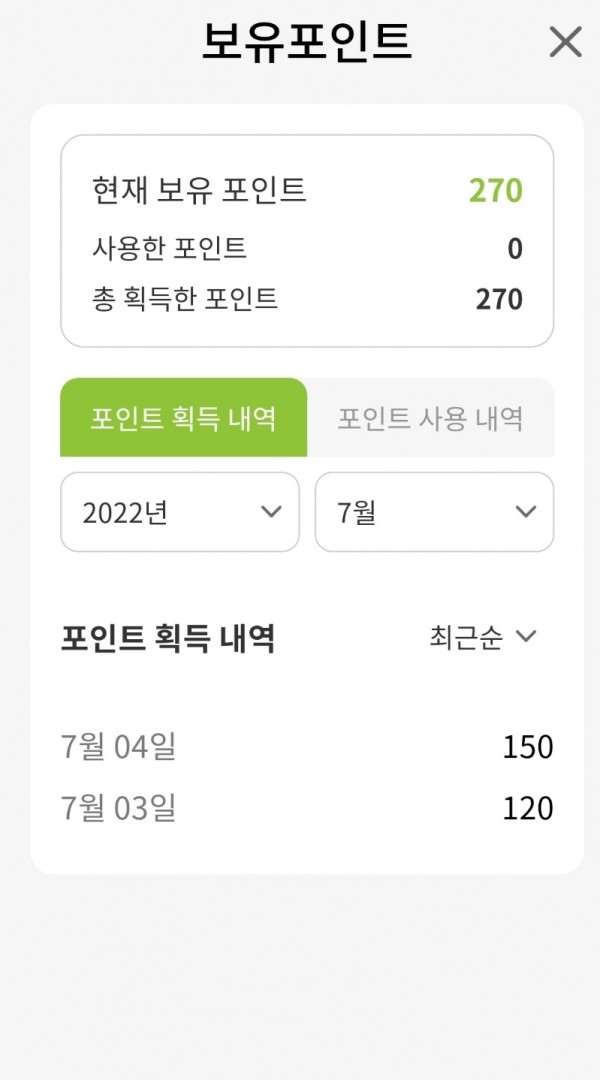Close the 보유포인트 panel with the X icon
Viewport: 600px width, 1080px height.
point(566,42)
